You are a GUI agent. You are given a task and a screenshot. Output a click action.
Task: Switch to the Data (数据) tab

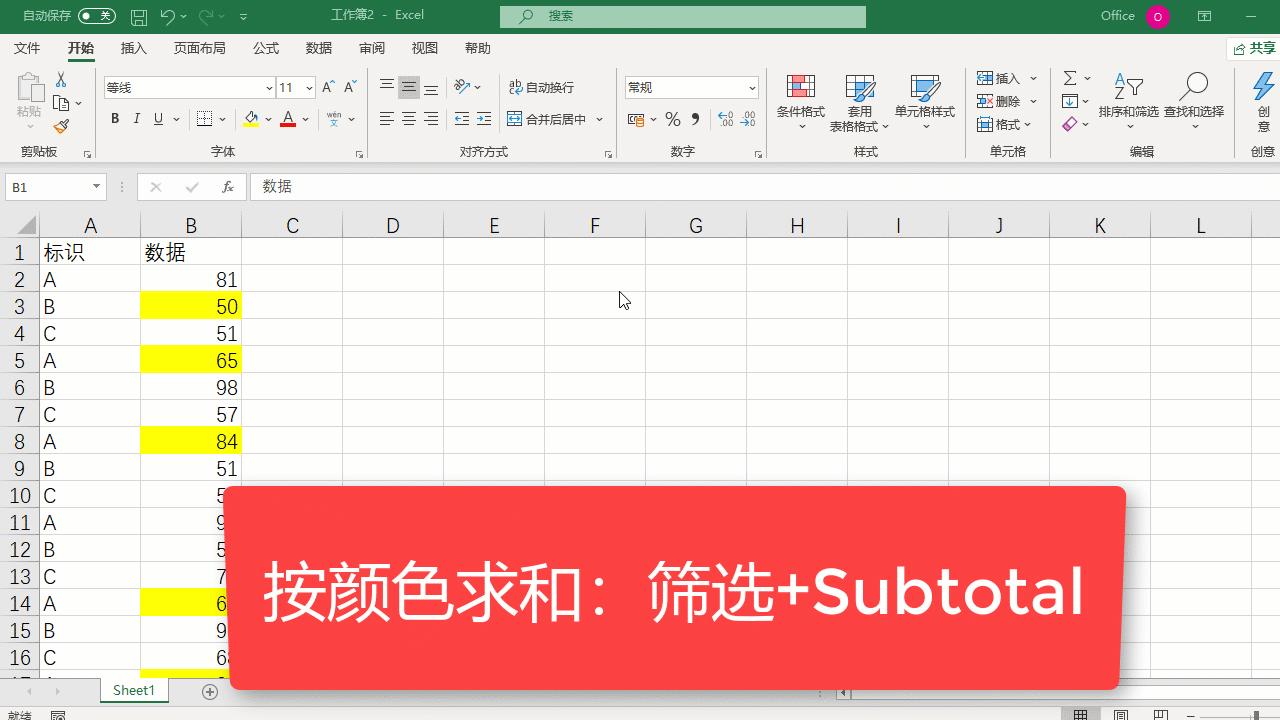(x=319, y=48)
